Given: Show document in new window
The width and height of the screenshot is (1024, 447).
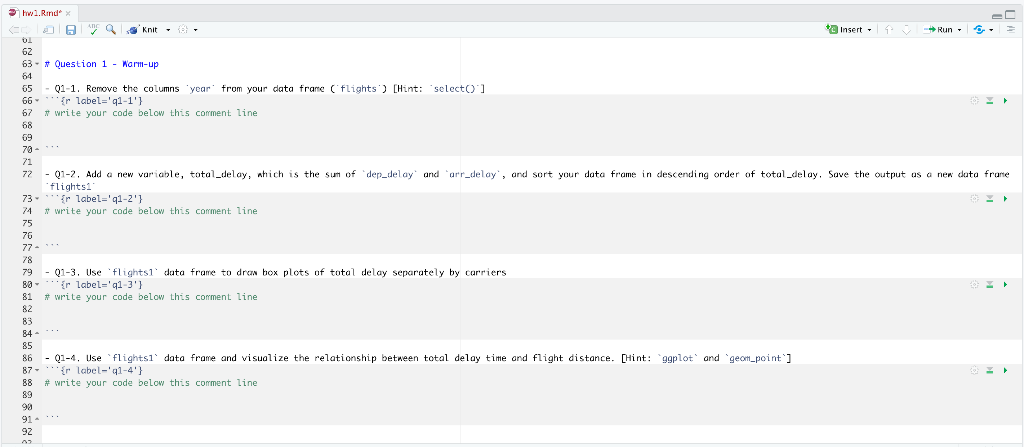Looking at the screenshot, I should (48, 29).
